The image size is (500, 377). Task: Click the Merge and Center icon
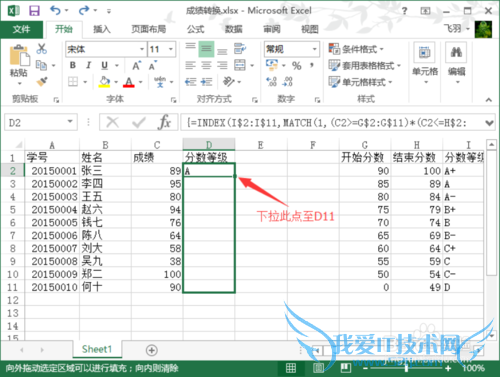tap(240, 65)
